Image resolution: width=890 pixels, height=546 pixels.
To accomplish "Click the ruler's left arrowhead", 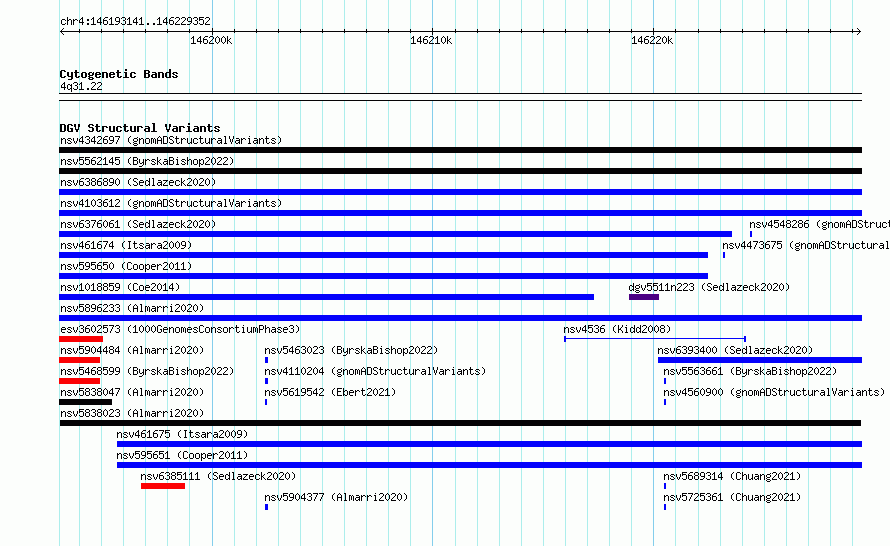I will pos(62,31).
